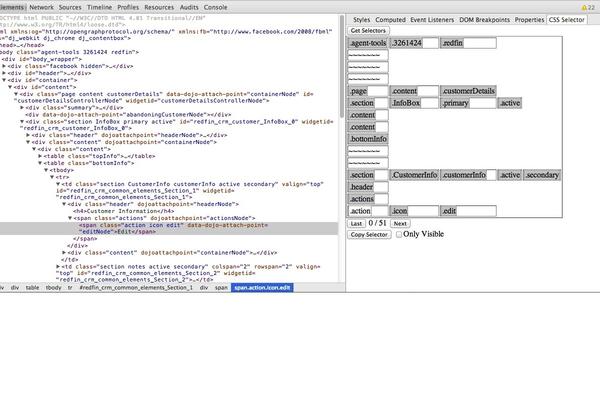Click the warning count icon showing 22
This screenshot has height=400, width=600.
tap(588, 7)
